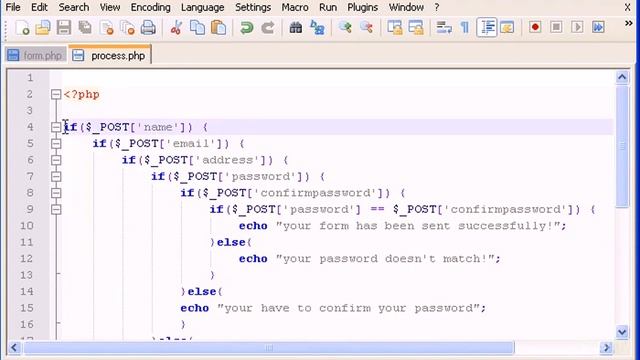This screenshot has width=640, height=360.
Task: Click the text "your password doesn't match!"
Action: pyautogui.click(x=385, y=259)
